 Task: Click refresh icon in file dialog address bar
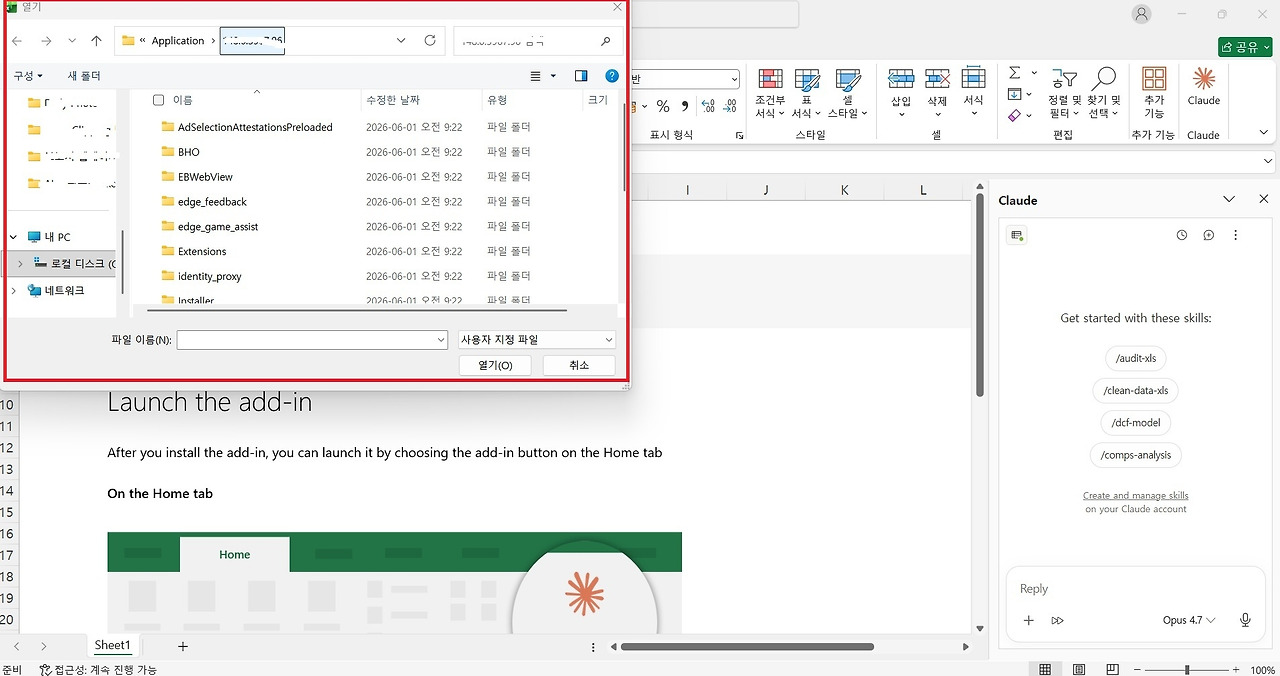(430, 41)
